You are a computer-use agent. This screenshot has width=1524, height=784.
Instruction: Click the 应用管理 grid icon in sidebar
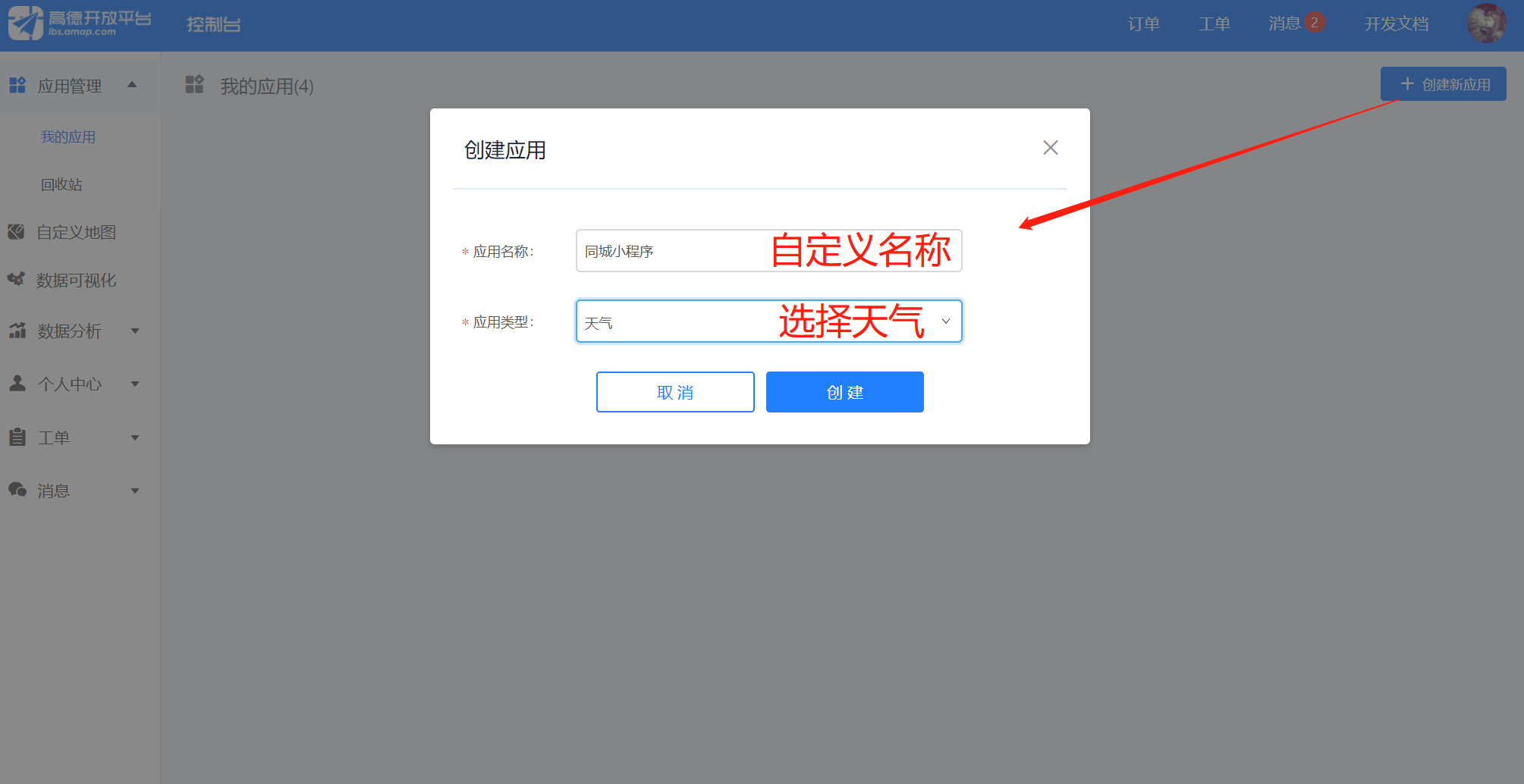coord(17,85)
